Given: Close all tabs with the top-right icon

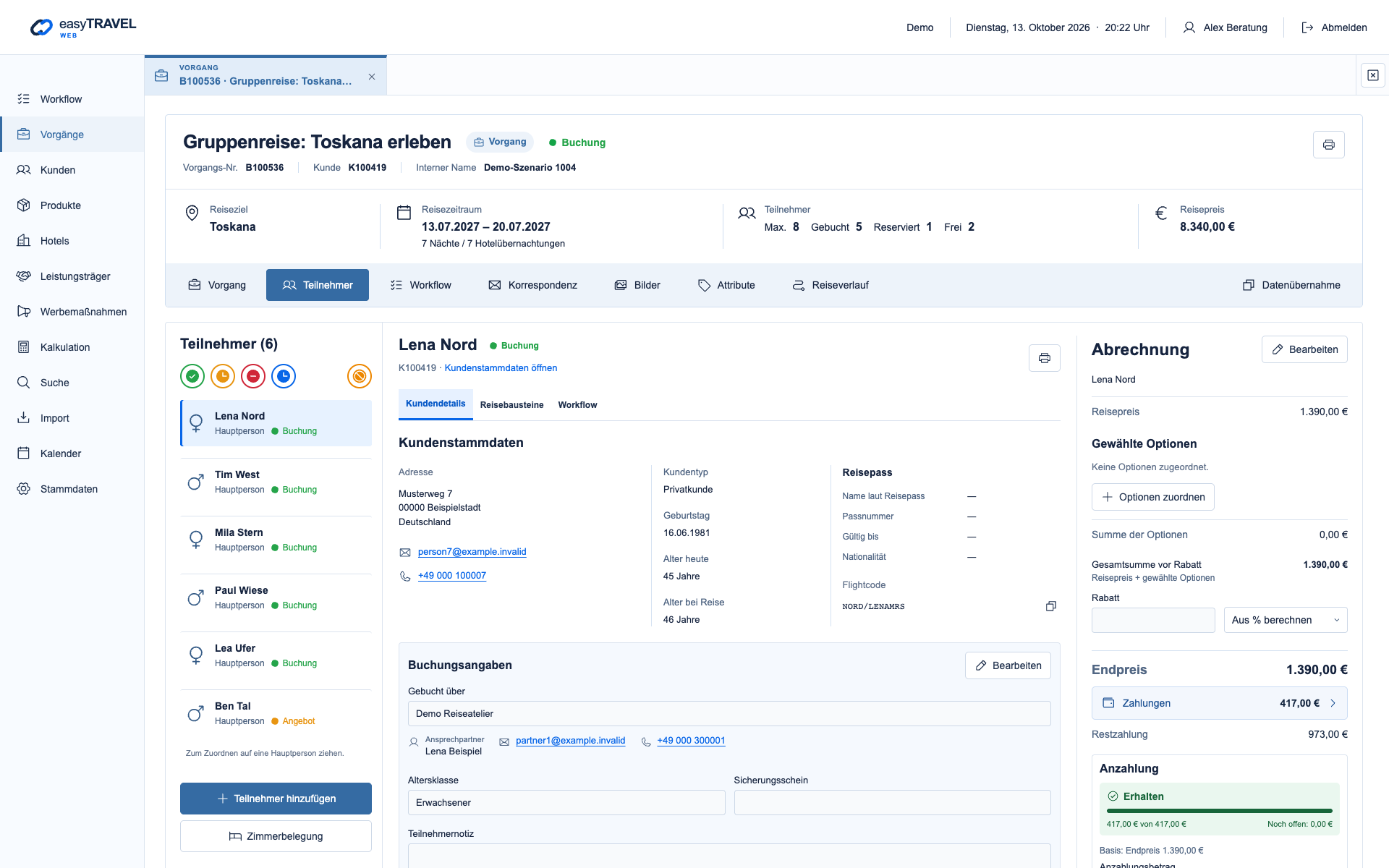Looking at the screenshot, I should pos(1372,75).
